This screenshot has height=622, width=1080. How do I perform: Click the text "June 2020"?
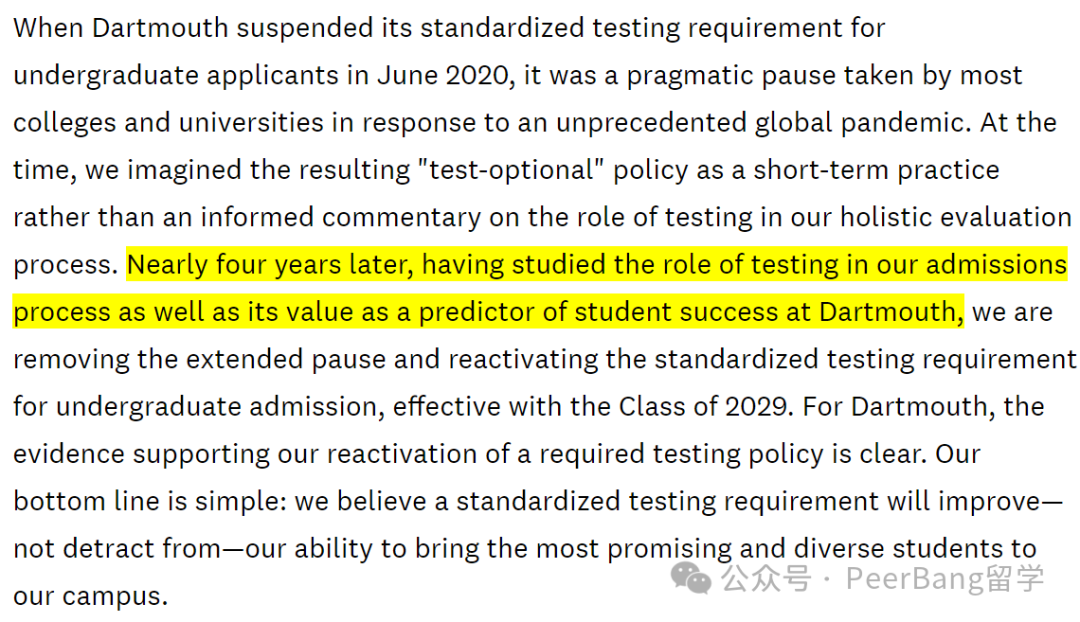pos(442,76)
